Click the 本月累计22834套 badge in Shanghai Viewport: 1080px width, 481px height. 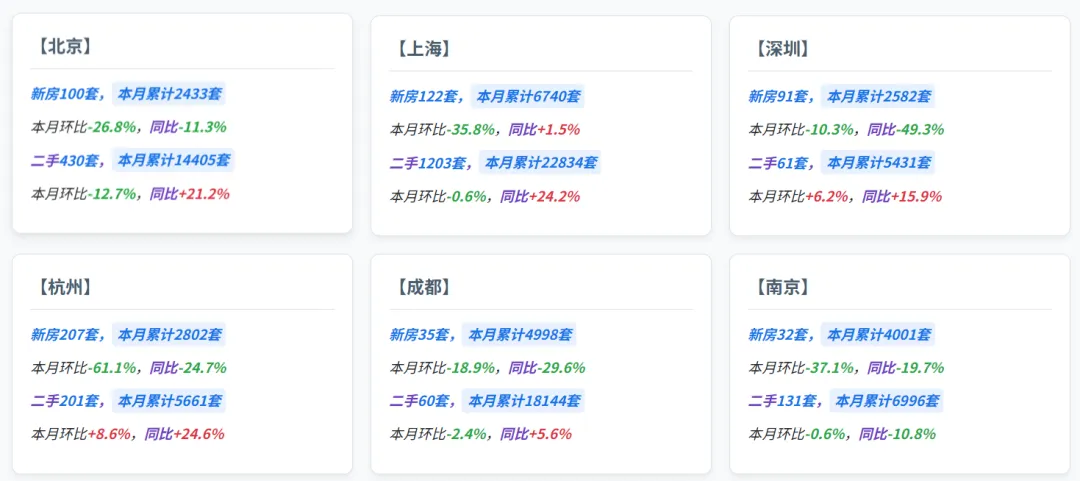tap(541, 163)
